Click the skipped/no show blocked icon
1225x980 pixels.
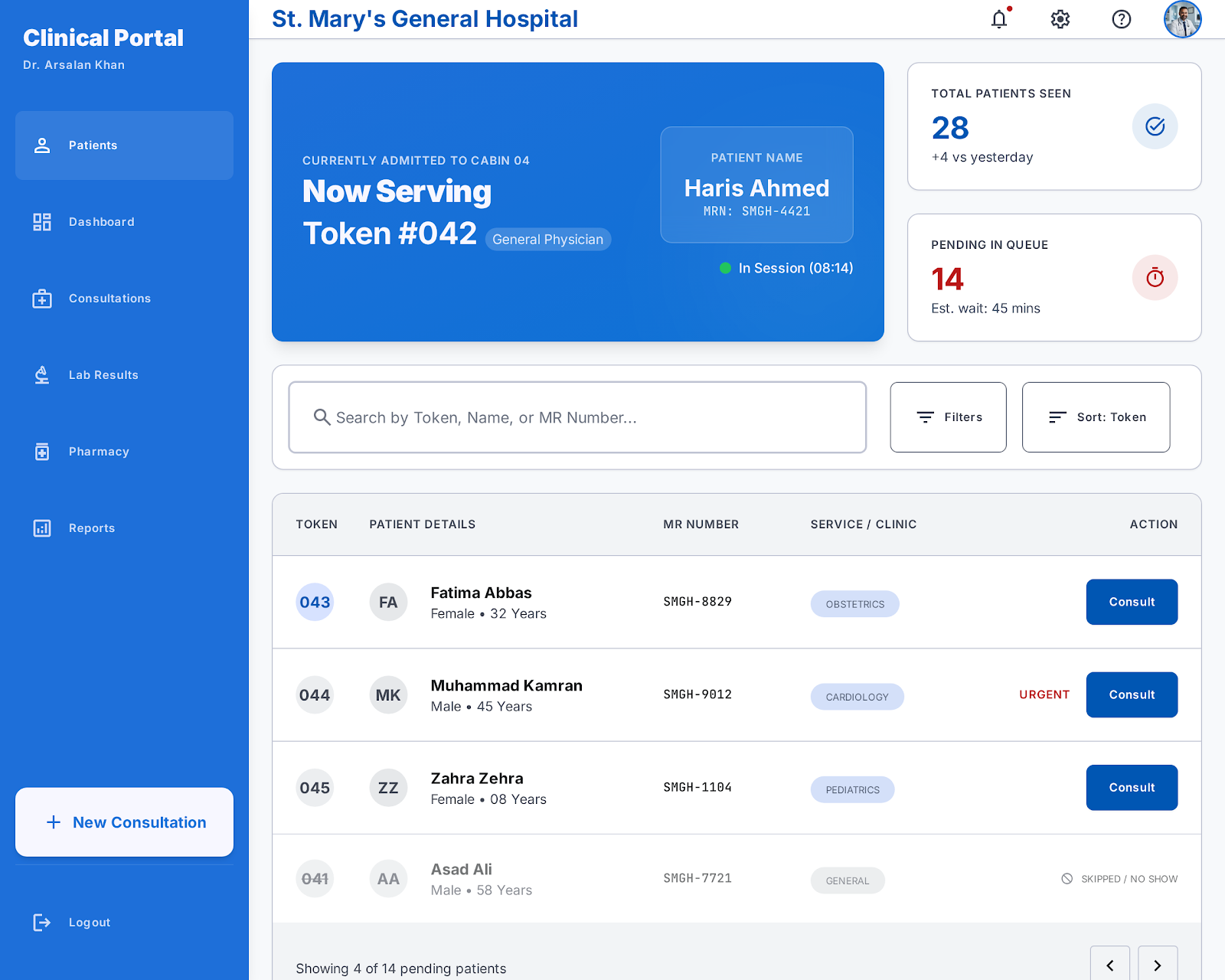(x=1067, y=879)
